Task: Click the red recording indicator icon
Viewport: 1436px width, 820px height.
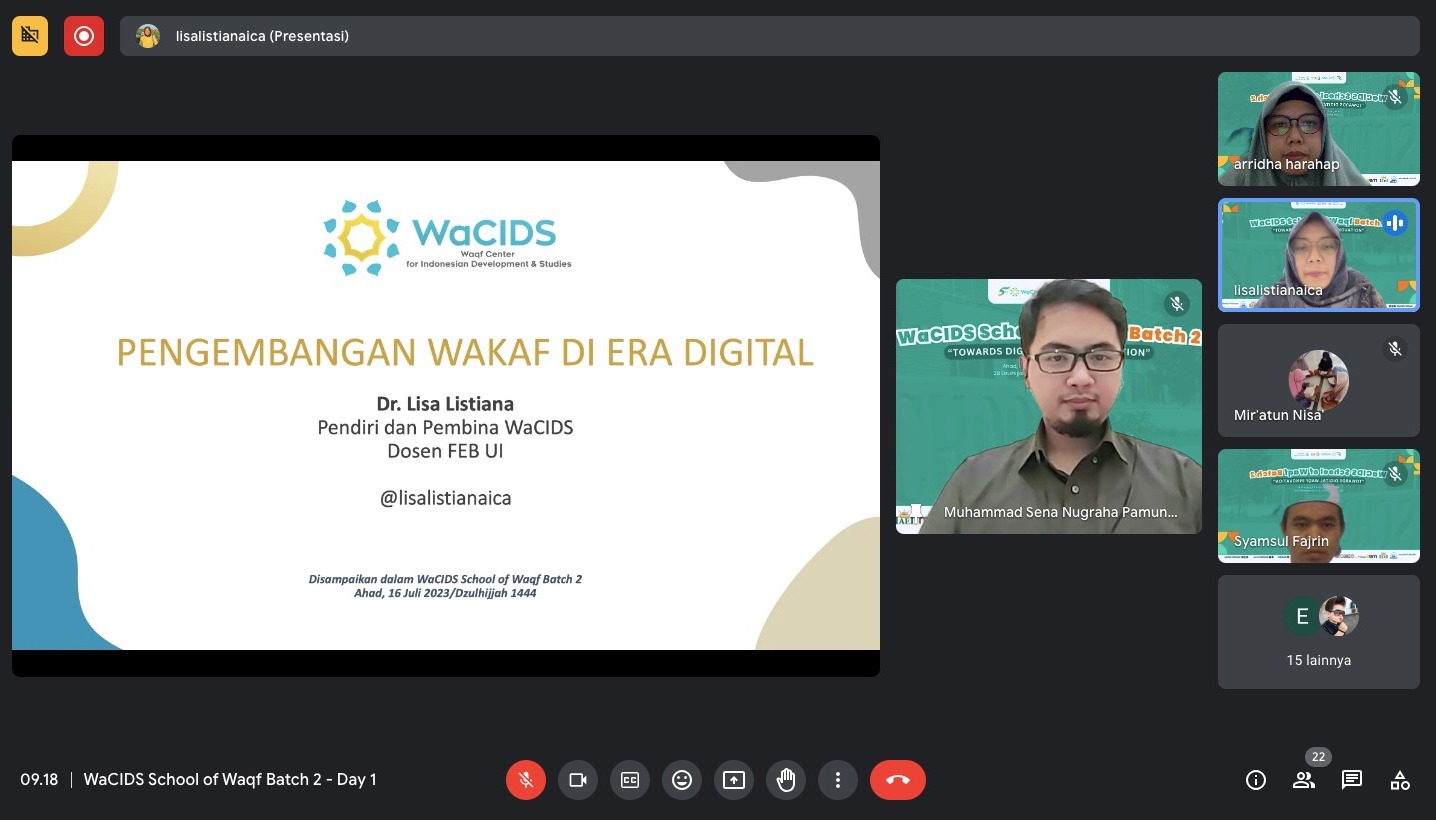Action: point(84,36)
